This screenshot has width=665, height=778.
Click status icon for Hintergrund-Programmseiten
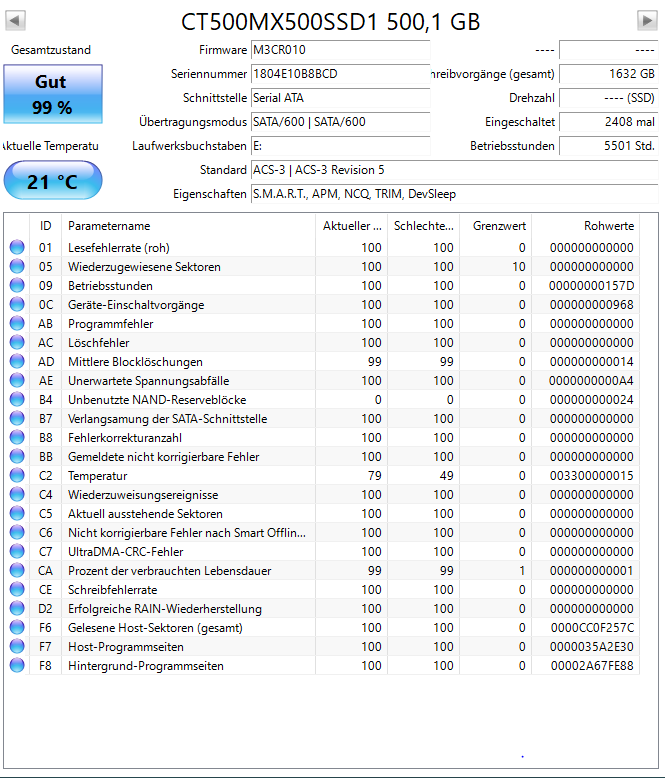[17, 666]
